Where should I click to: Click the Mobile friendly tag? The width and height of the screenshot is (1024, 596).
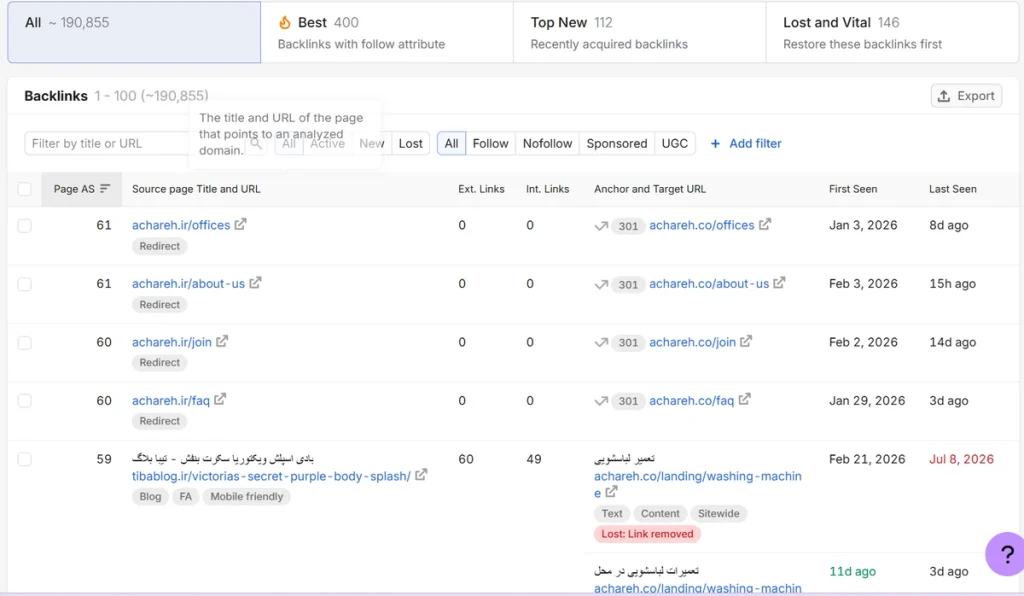(246, 496)
